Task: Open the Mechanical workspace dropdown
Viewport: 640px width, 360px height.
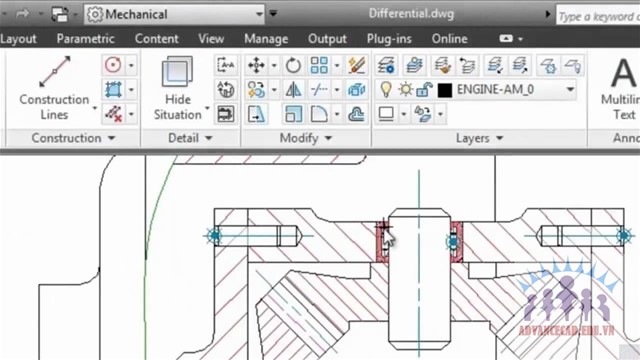Action: pos(259,14)
